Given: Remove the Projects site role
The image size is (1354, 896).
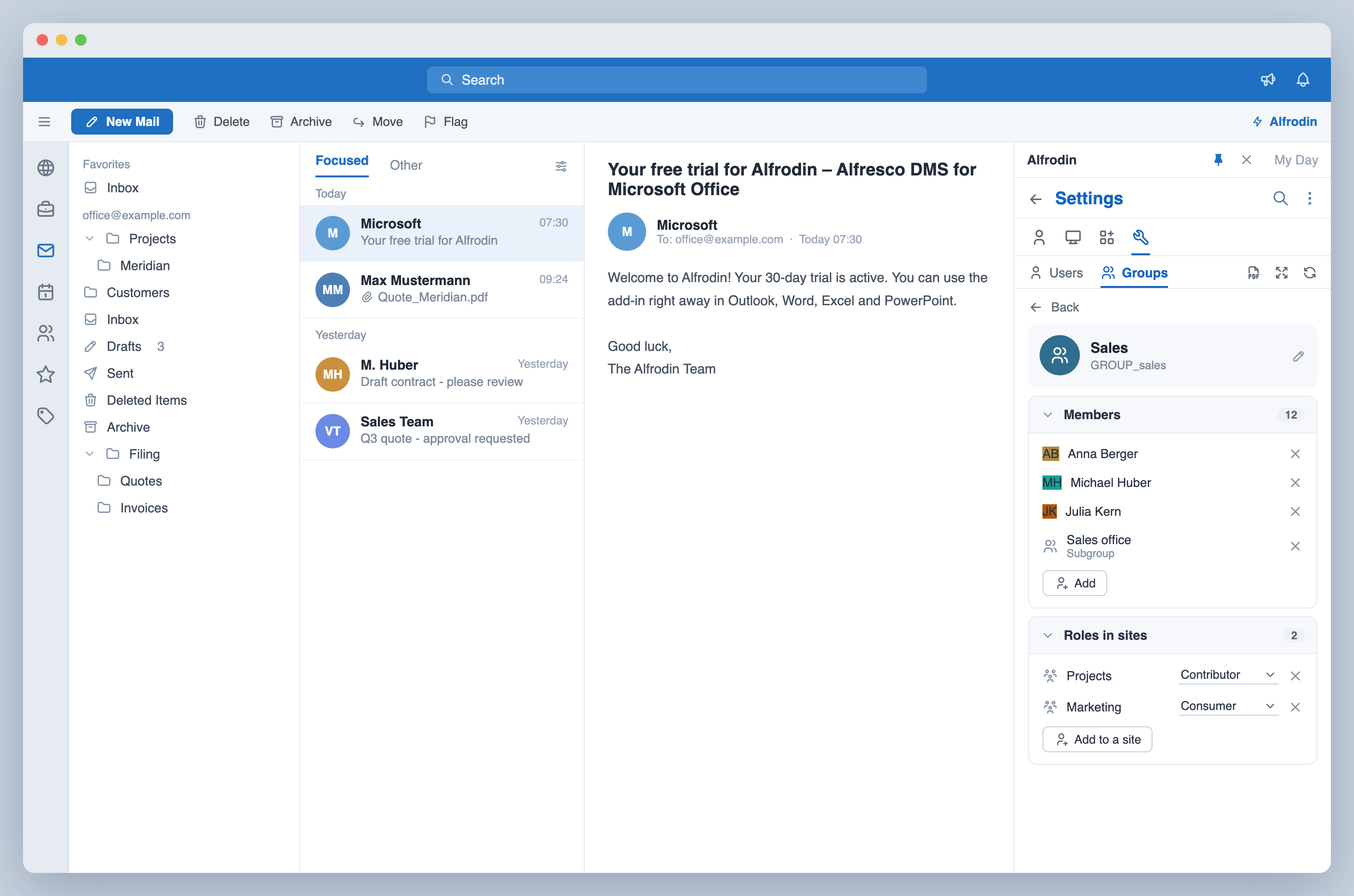Looking at the screenshot, I should (1295, 676).
